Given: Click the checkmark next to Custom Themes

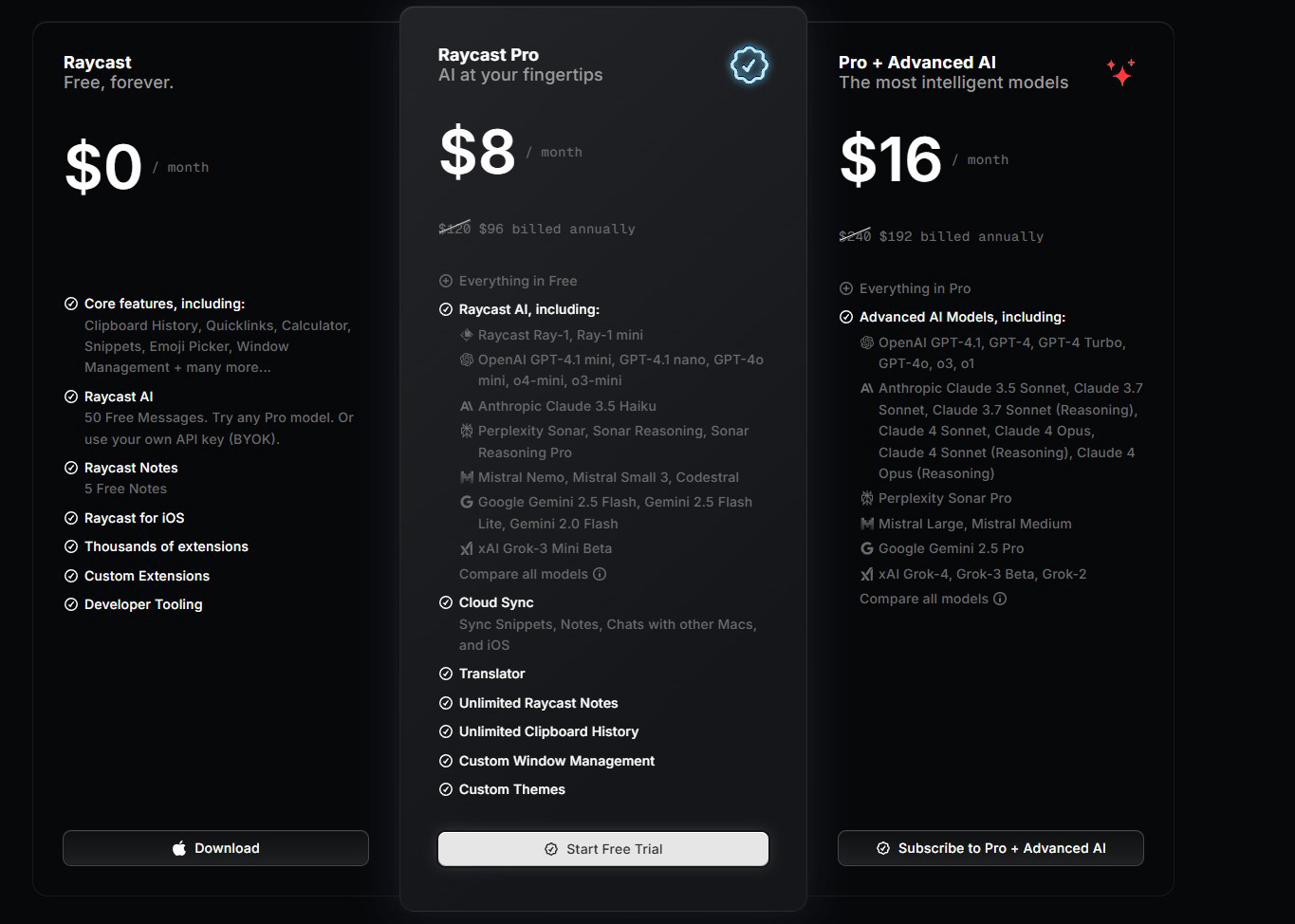Looking at the screenshot, I should click(446, 789).
